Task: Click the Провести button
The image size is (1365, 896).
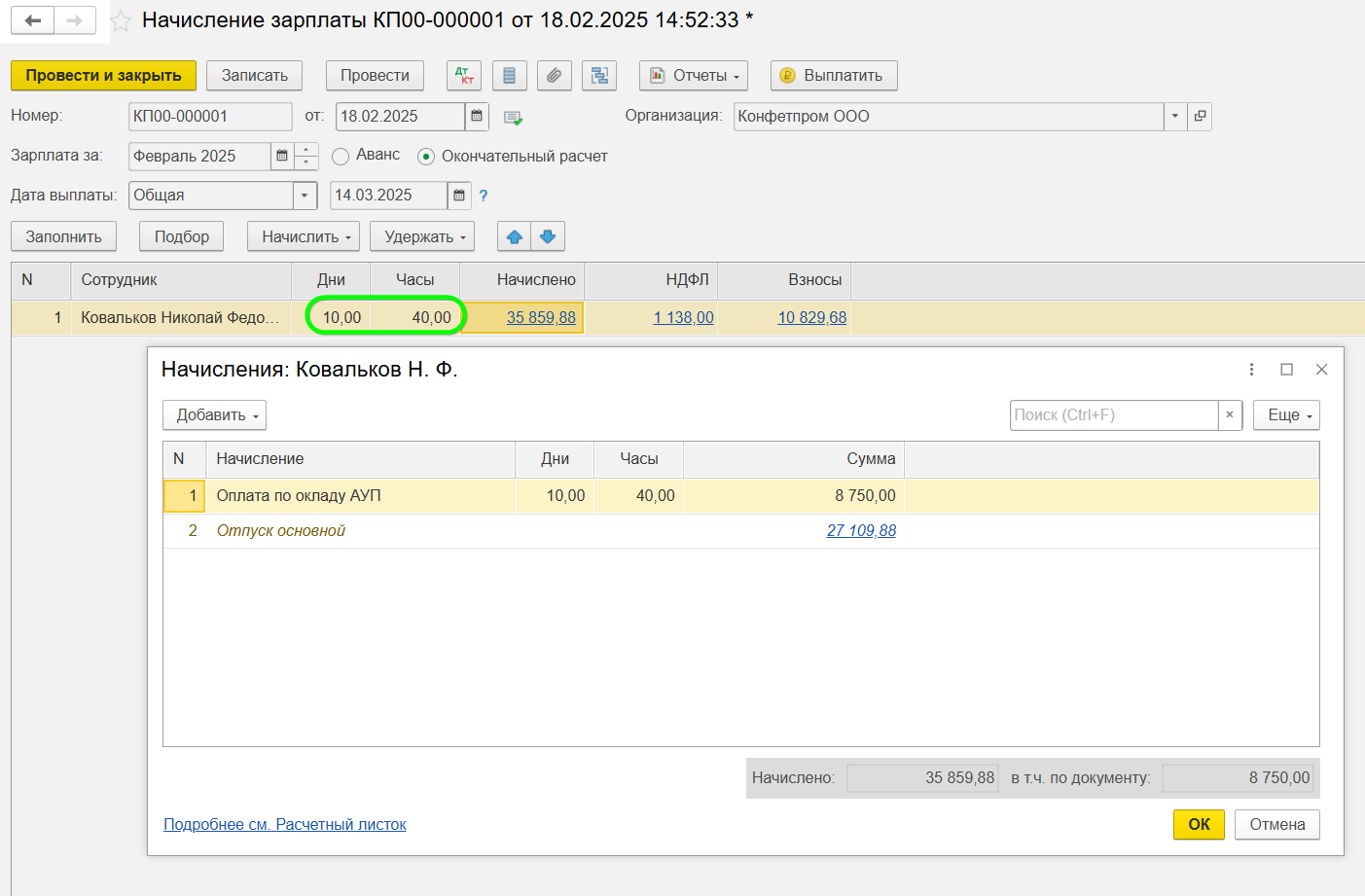Action: click(375, 75)
